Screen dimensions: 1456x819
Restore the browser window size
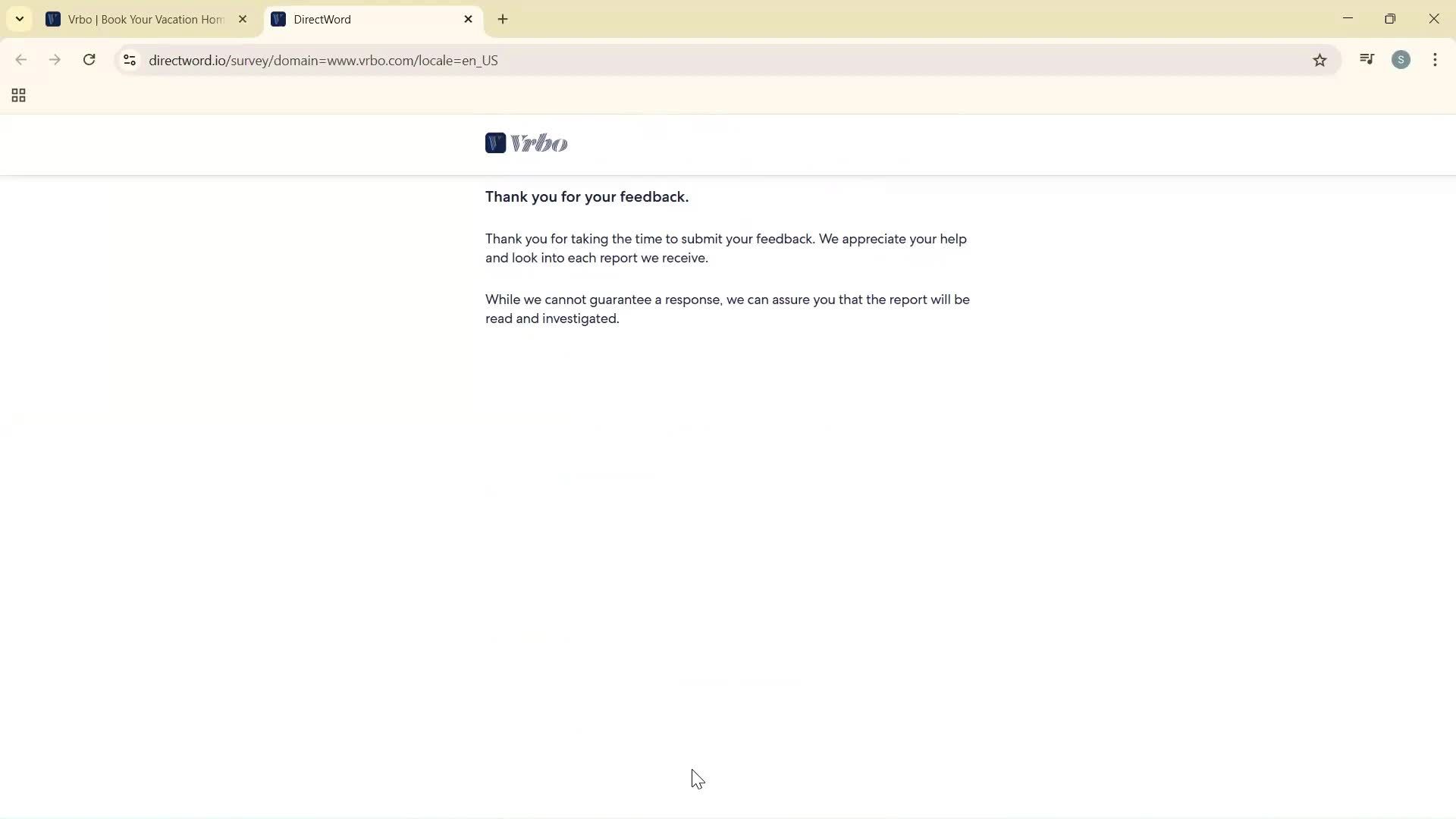coord(1391,18)
